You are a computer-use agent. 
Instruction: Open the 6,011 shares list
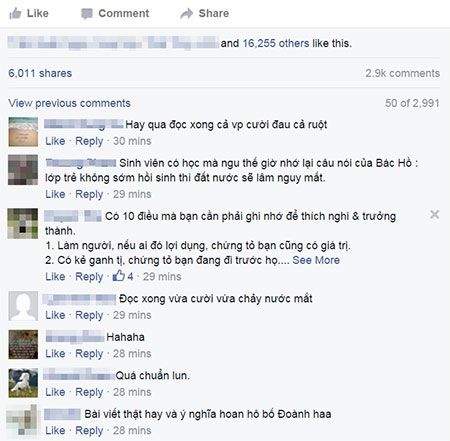[40, 73]
